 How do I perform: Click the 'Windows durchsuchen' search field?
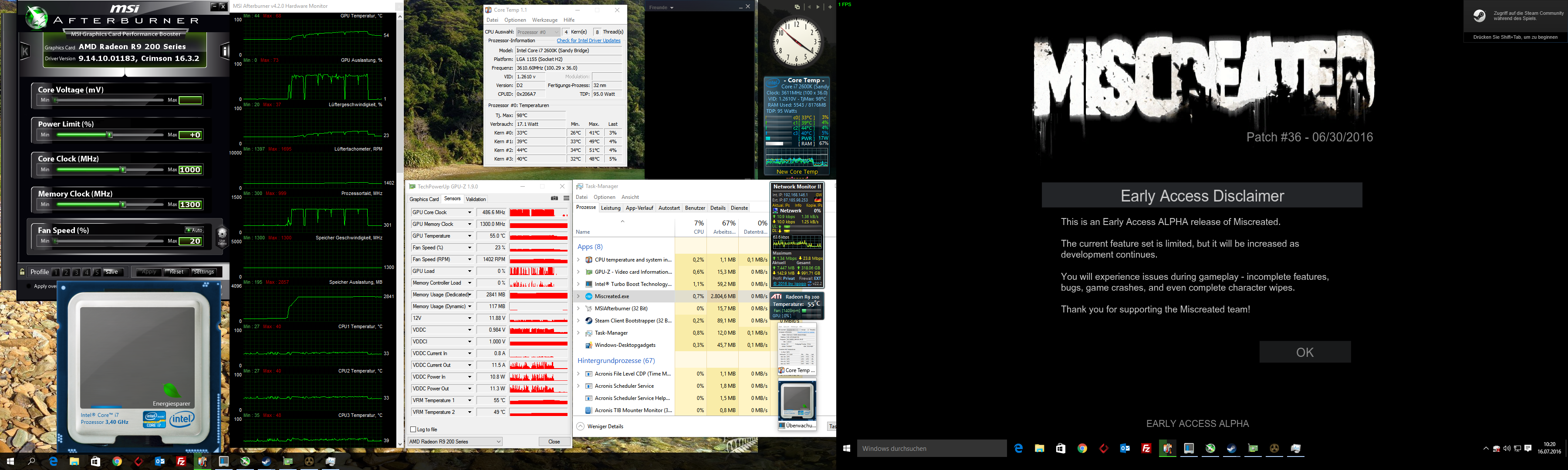point(931,449)
